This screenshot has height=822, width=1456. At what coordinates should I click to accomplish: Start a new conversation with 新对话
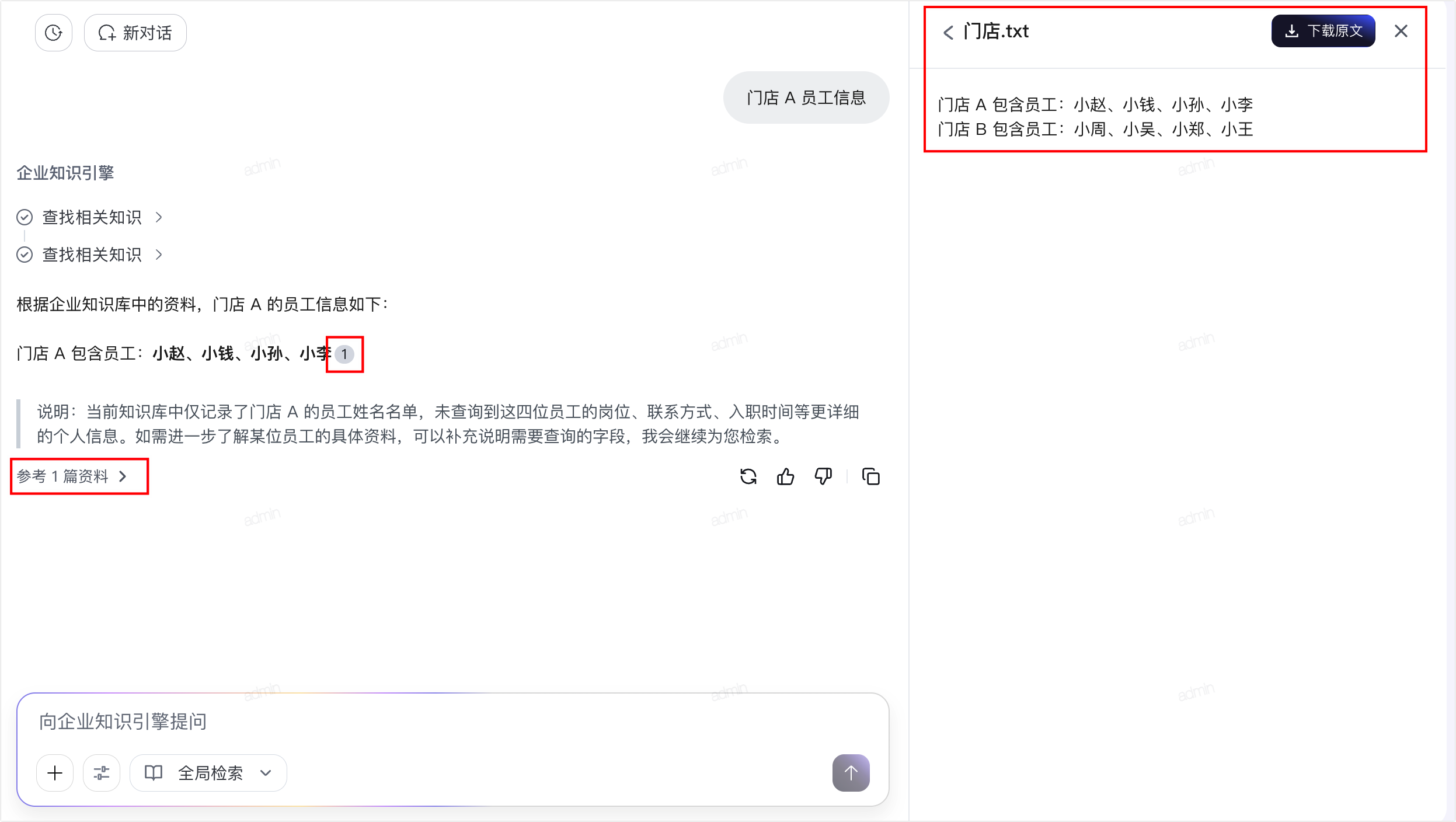[135, 33]
